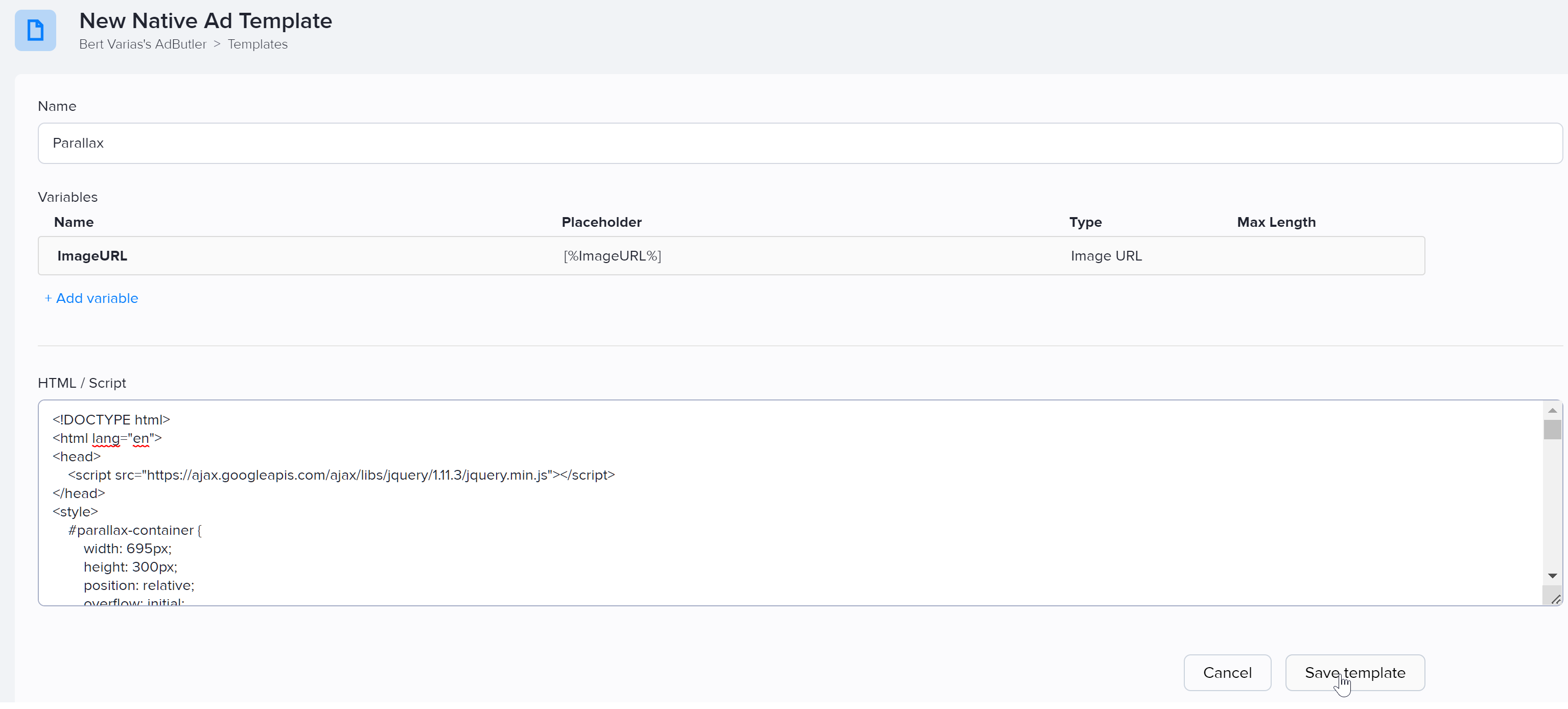Screen dimensions: 1568x709
Task: Click inside the HTML / Script code editor
Action: point(790,503)
